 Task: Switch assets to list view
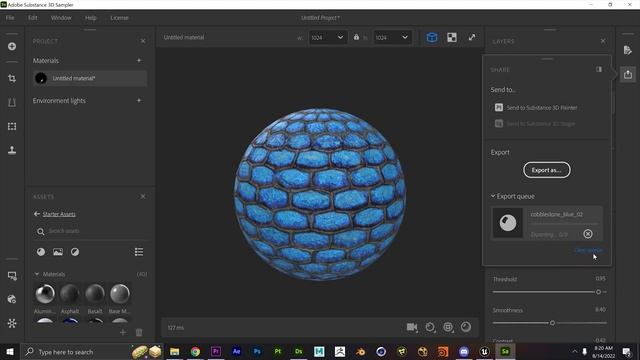(139, 252)
